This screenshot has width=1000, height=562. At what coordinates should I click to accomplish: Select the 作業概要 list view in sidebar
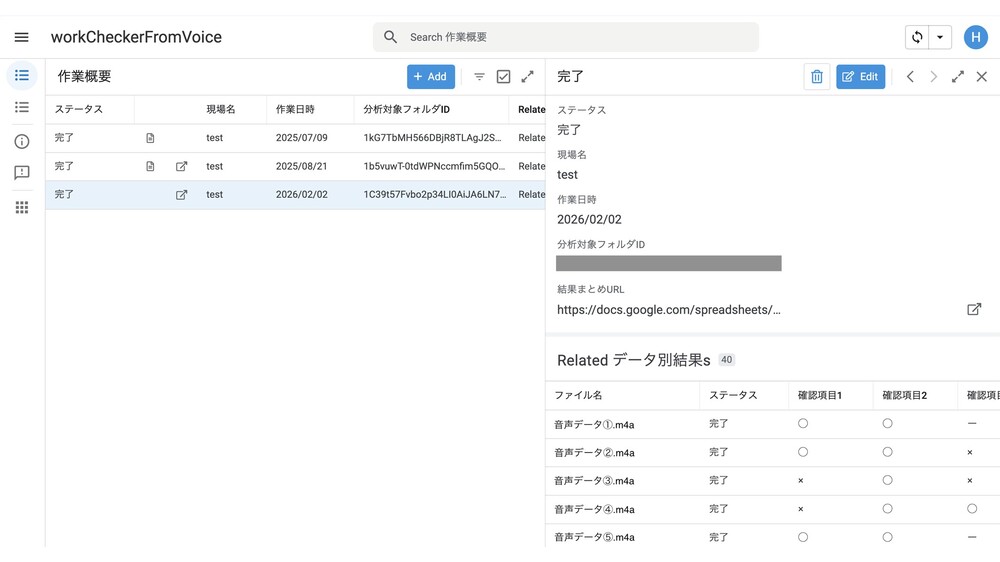click(x=22, y=76)
